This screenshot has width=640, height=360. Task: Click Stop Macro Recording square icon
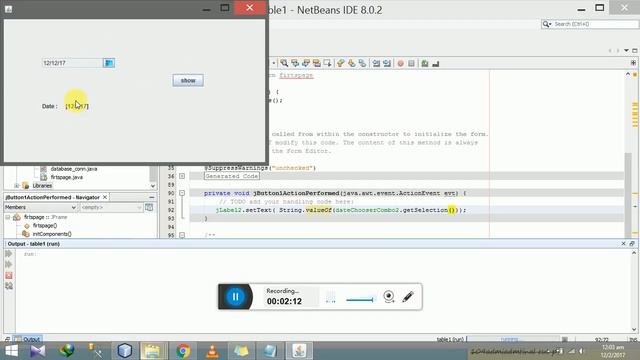coord(411,63)
